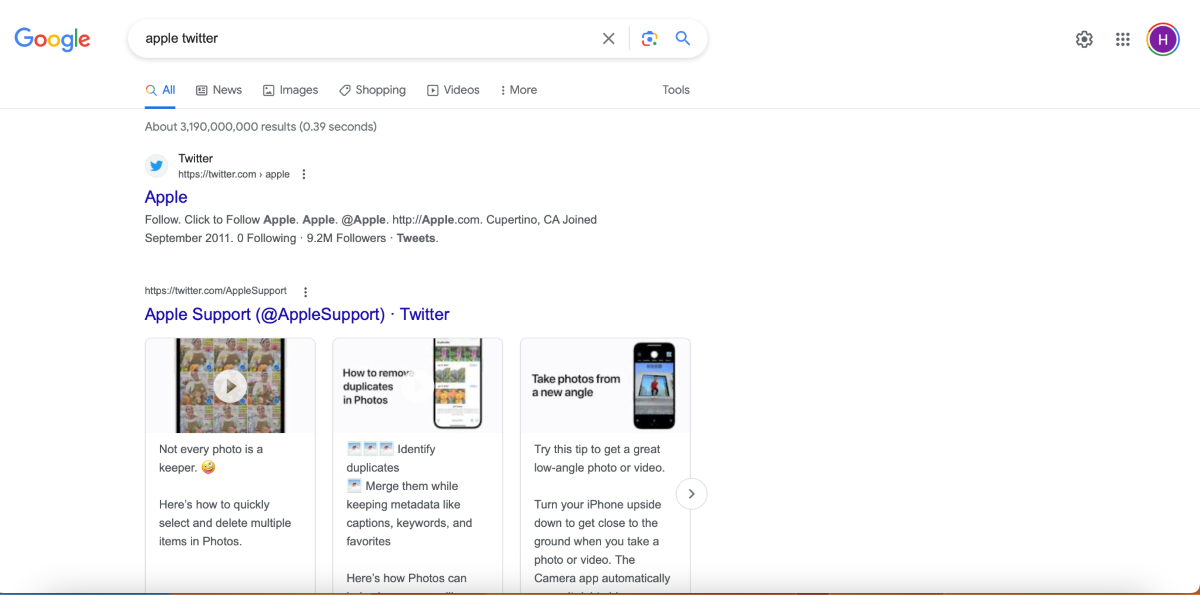
Task: Click the carousel next arrow button
Action: point(691,494)
